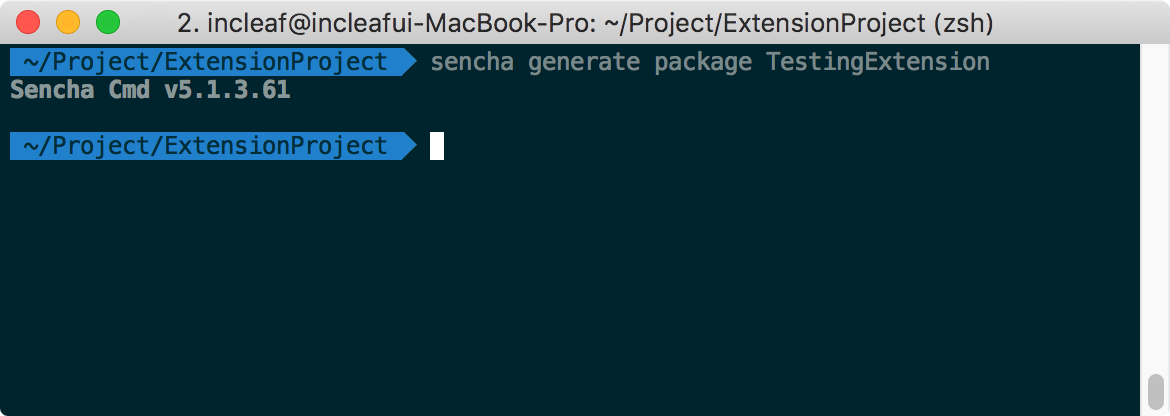The height and width of the screenshot is (416, 1170).
Task: Click "TestingExtension" in the command line
Action: [x=878, y=62]
